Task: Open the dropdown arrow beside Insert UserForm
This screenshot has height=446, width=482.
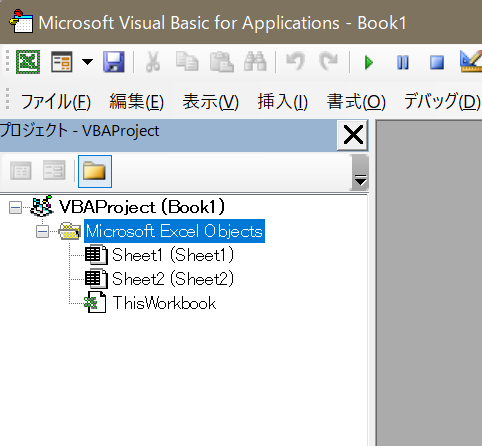Action: [87, 62]
